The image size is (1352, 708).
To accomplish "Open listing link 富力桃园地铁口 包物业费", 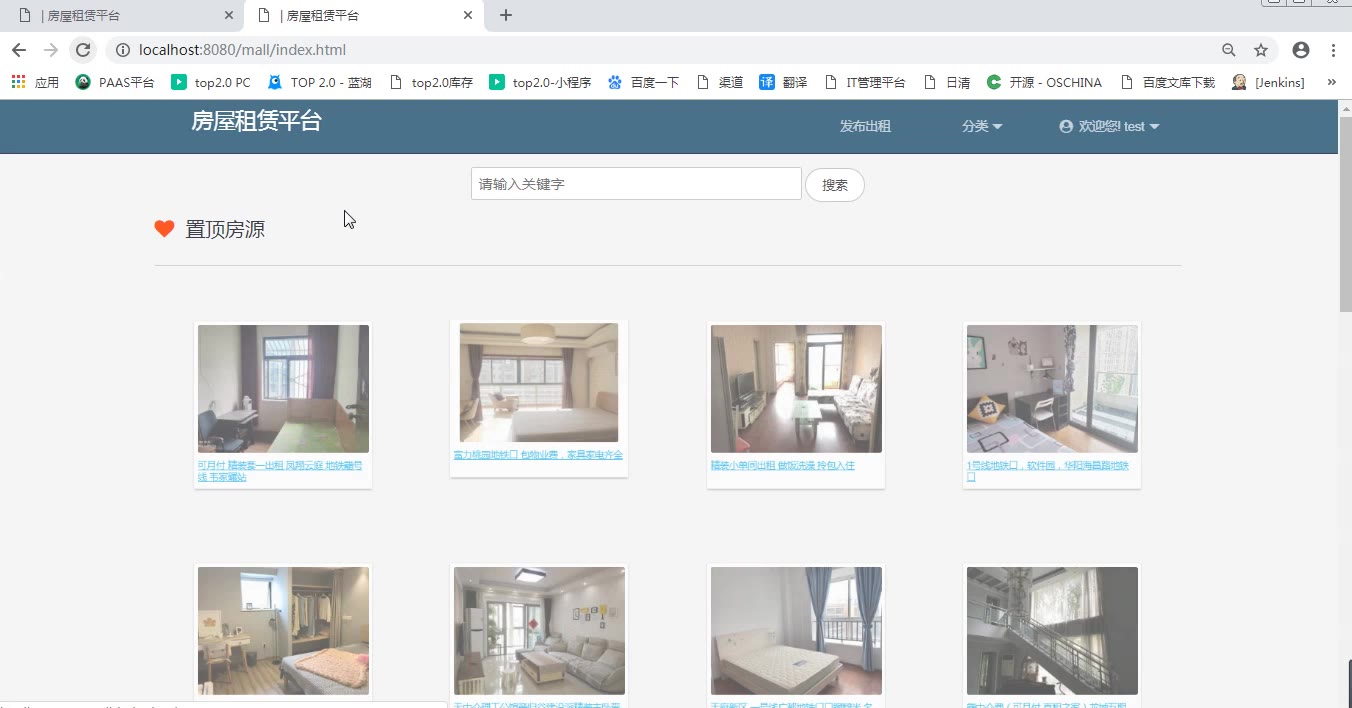I will click(538, 455).
